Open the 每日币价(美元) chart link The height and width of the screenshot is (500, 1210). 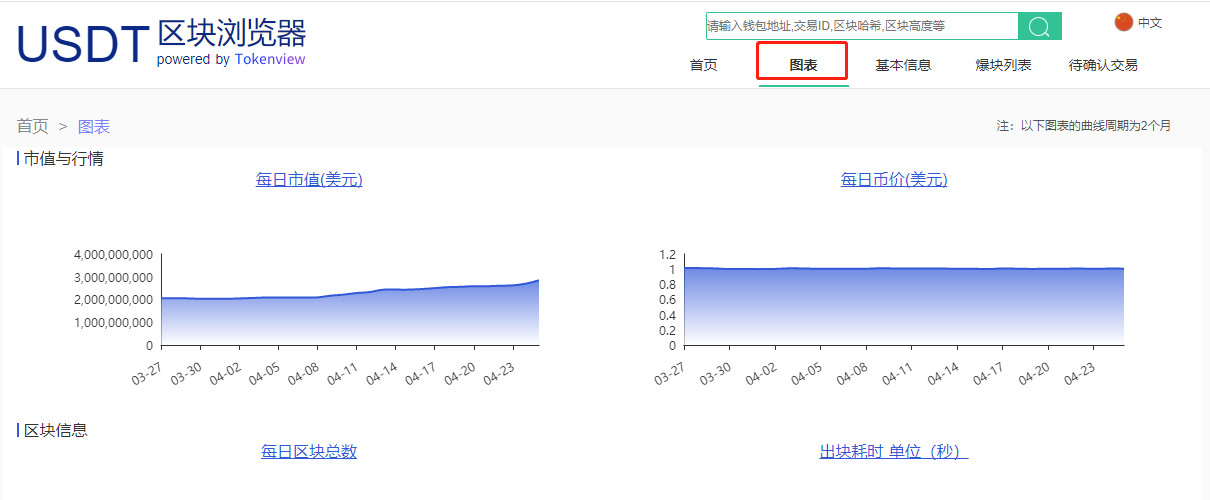(x=894, y=180)
